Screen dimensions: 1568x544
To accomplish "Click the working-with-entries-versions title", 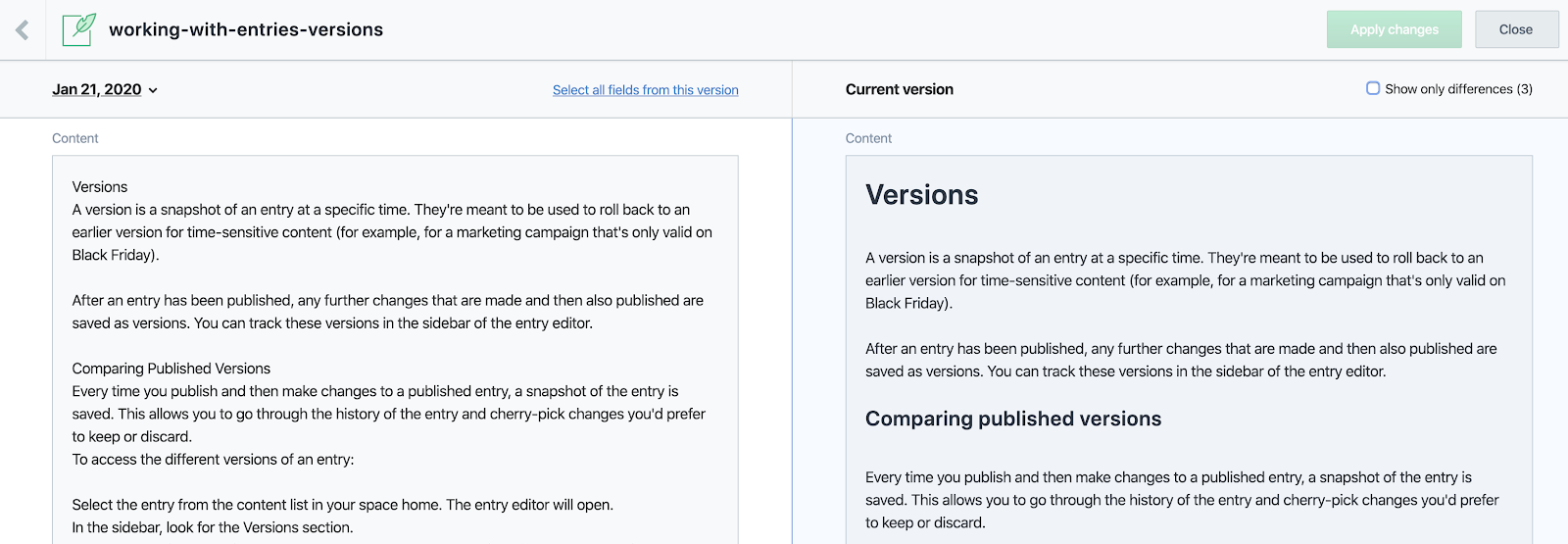I will (246, 29).
